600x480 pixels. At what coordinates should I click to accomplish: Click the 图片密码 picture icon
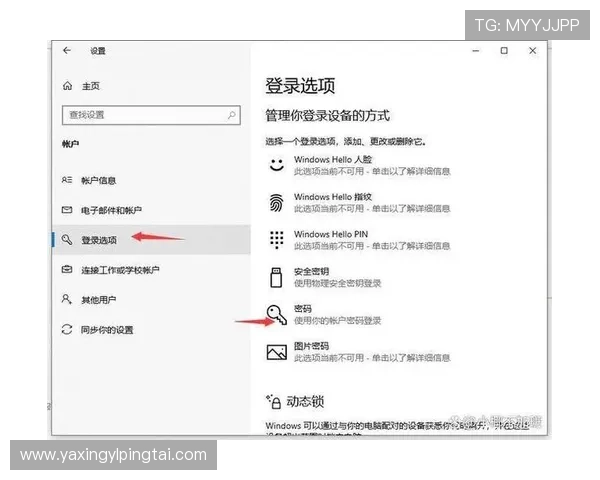tap(276, 352)
